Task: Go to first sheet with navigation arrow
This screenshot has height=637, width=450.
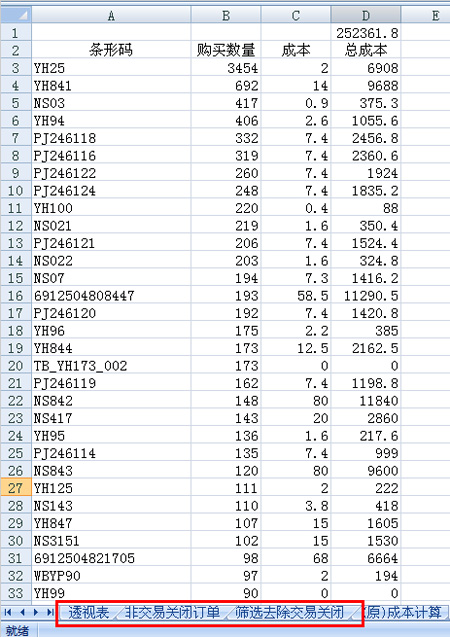Action: click(x=8, y=612)
